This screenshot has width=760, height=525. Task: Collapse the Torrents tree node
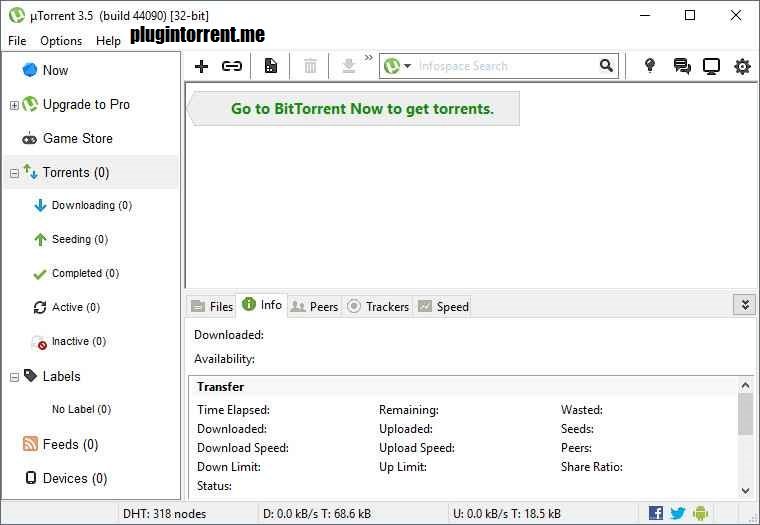[x=14, y=173]
